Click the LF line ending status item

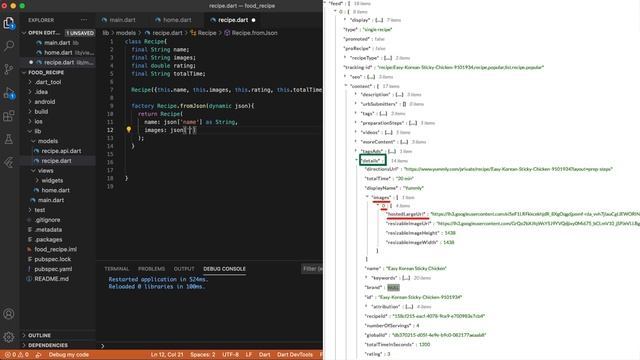[249, 355]
